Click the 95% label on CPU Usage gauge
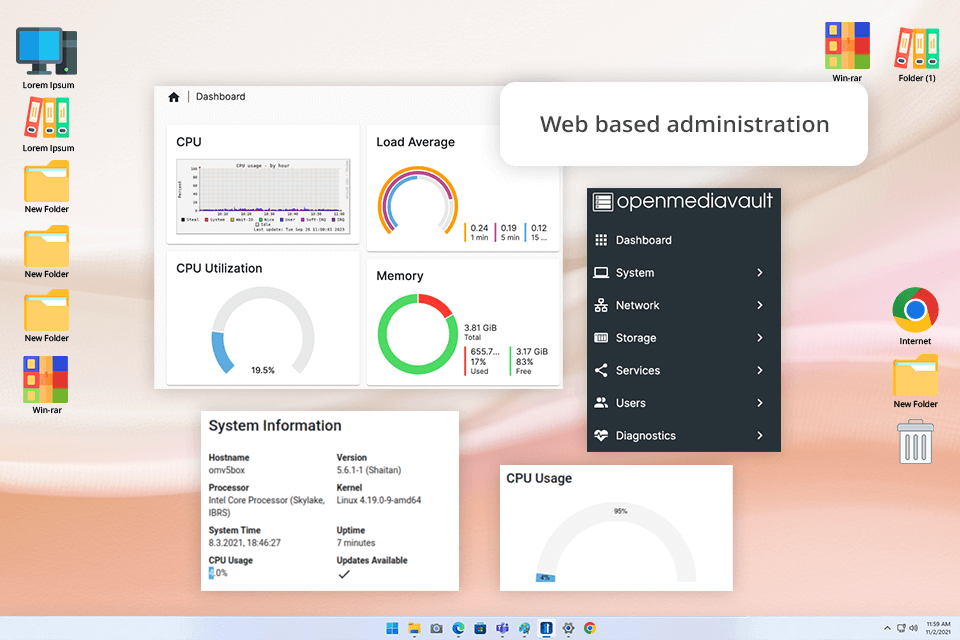Image resolution: width=960 pixels, height=640 pixels. click(620, 511)
